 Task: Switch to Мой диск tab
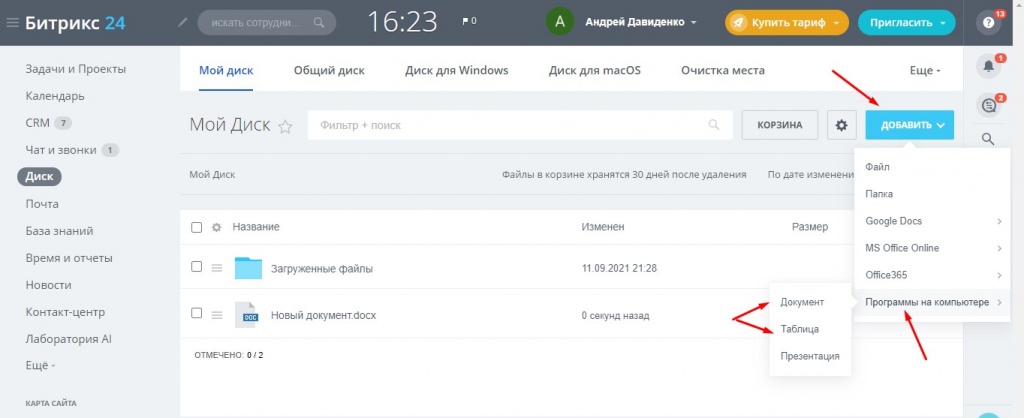click(x=226, y=70)
